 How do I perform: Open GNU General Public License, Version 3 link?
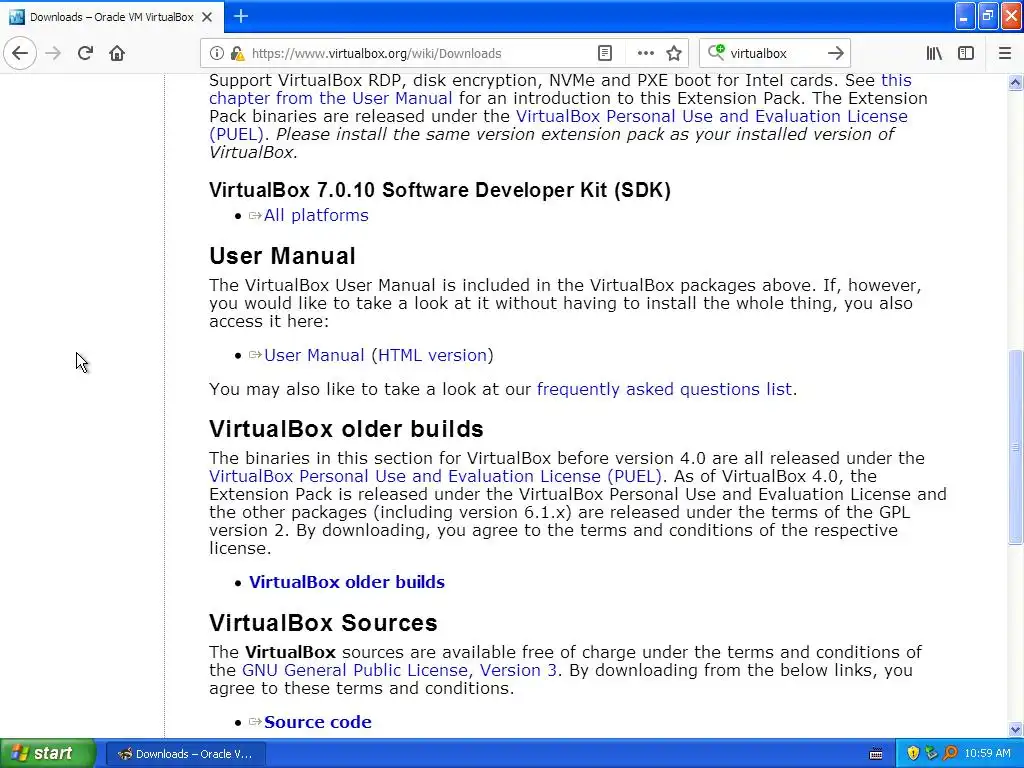coord(399,670)
